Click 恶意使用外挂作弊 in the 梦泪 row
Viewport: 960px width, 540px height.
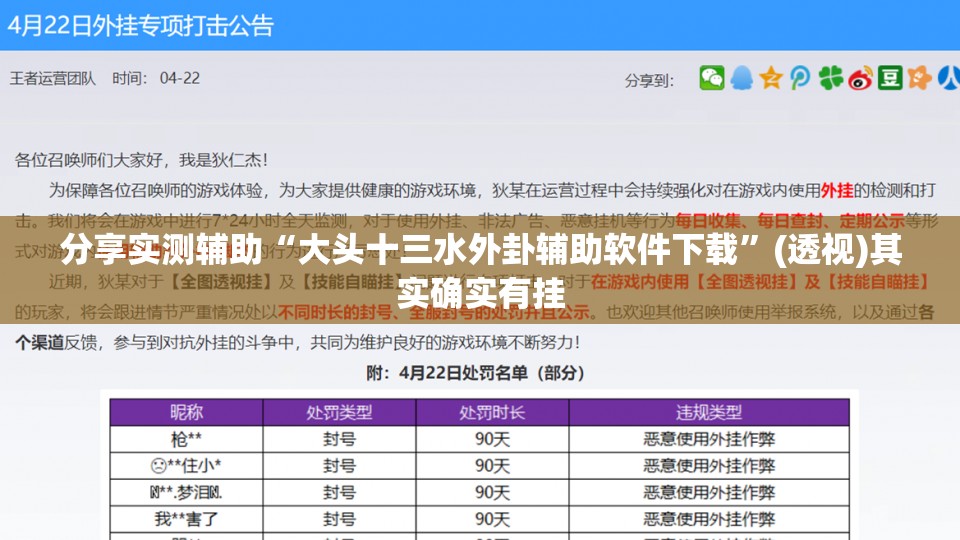[x=709, y=492]
